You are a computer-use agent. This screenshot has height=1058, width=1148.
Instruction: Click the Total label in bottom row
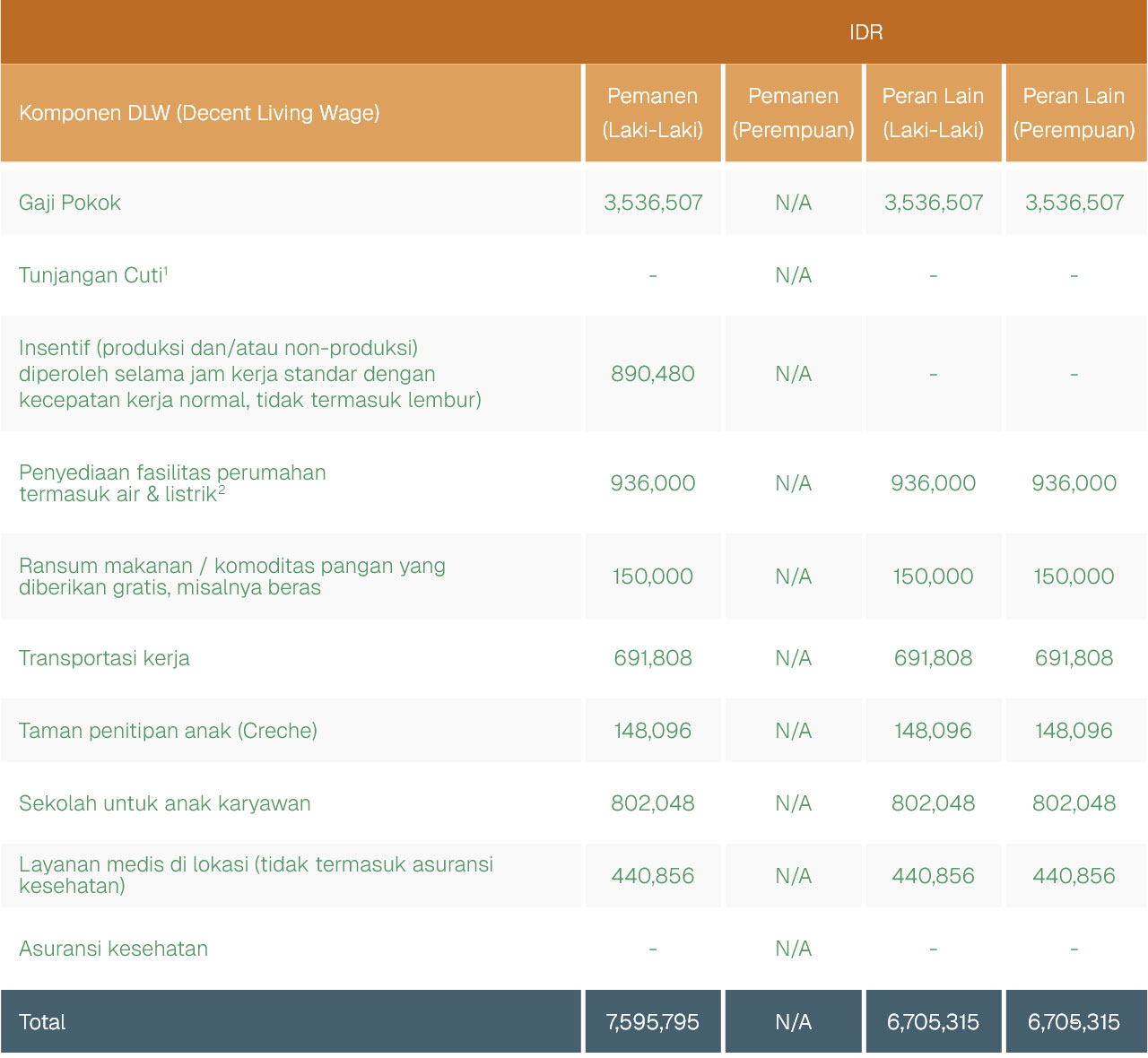[x=42, y=1022]
